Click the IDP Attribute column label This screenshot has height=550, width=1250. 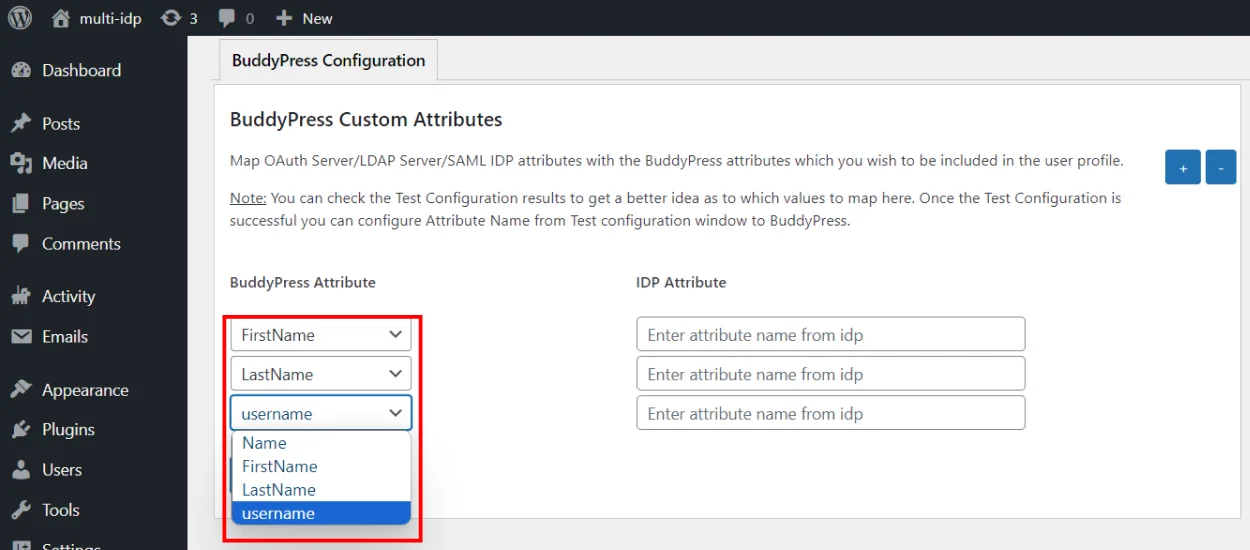coord(681,282)
